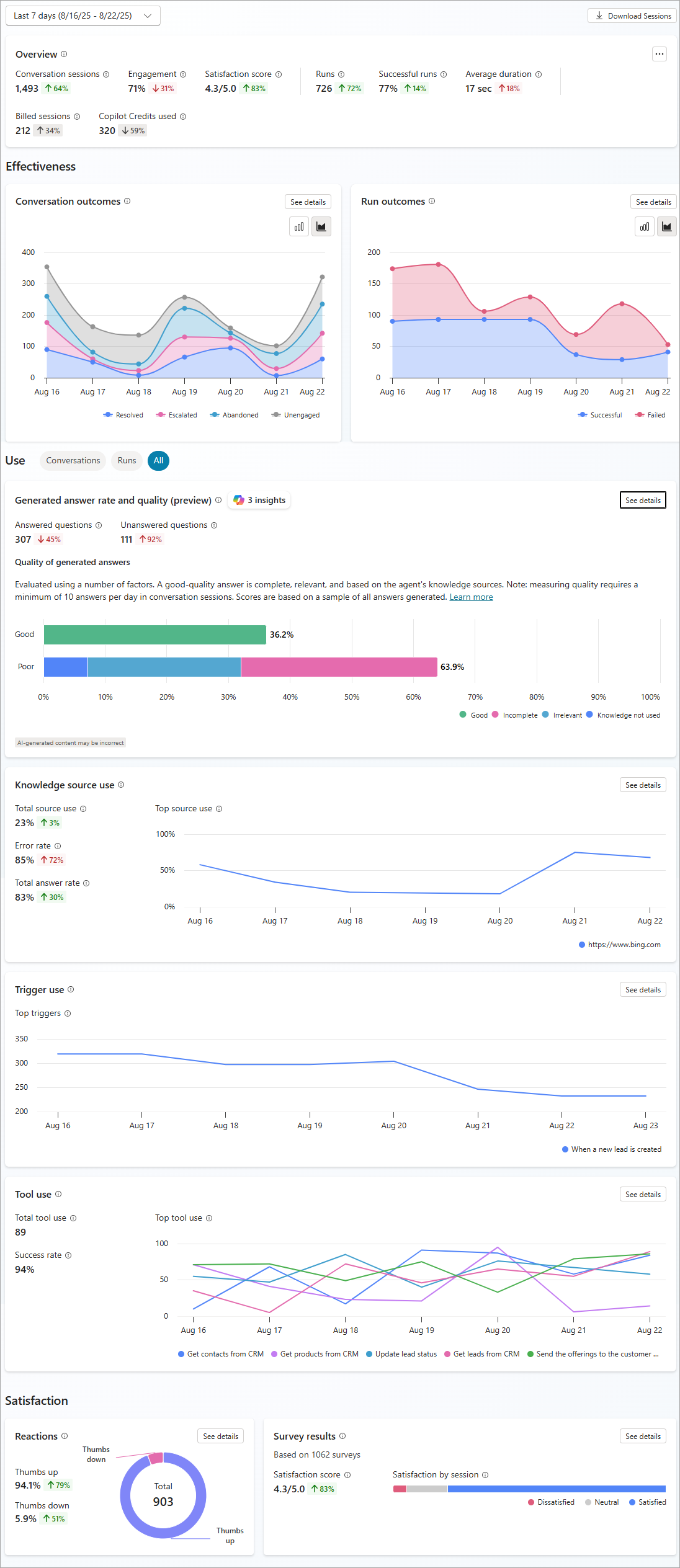The height and width of the screenshot is (1568, 680).
Task: See details for Knowledge source use
Action: coord(642,785)
